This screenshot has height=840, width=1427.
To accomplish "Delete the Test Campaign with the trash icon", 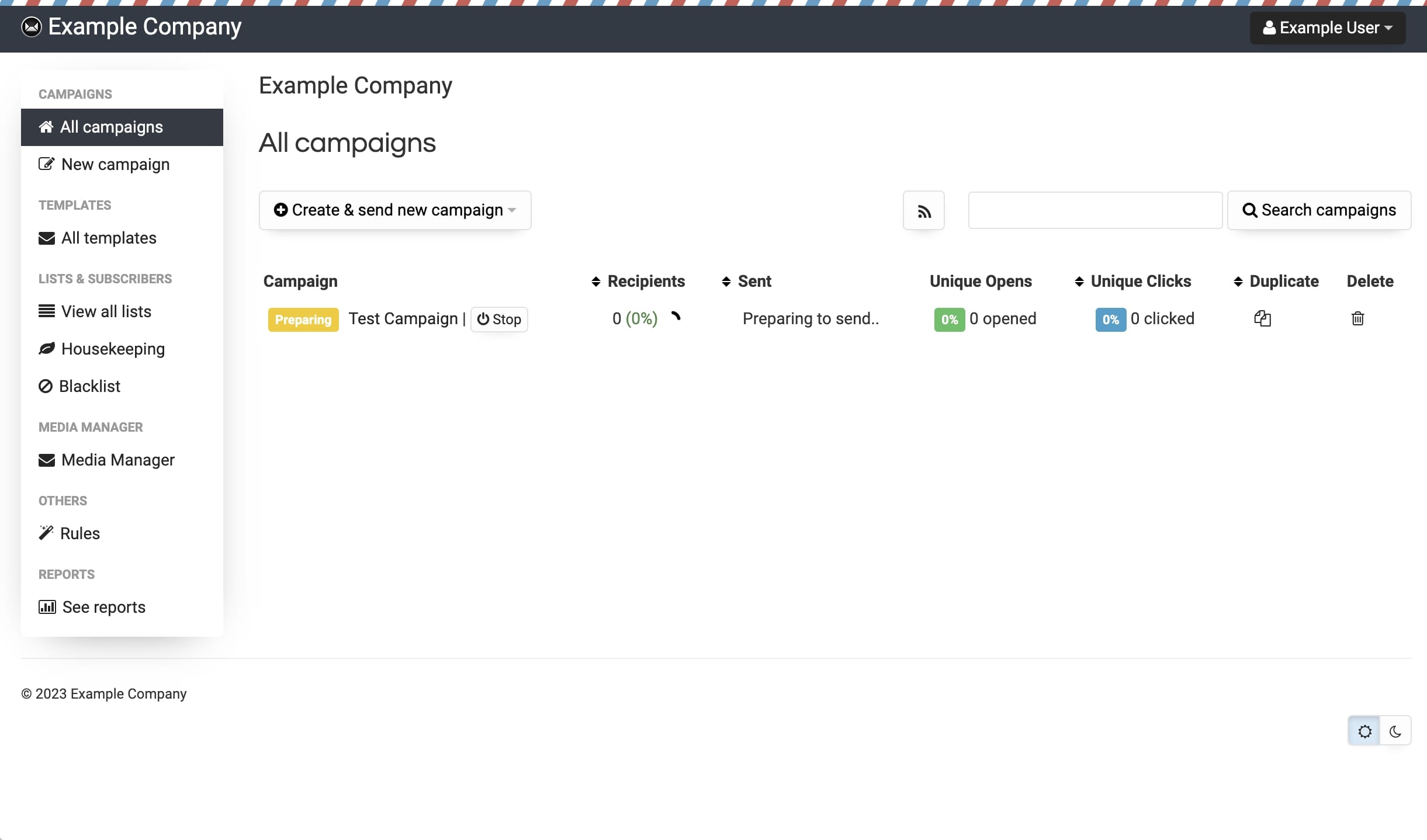I will [x=1357, y=318].
